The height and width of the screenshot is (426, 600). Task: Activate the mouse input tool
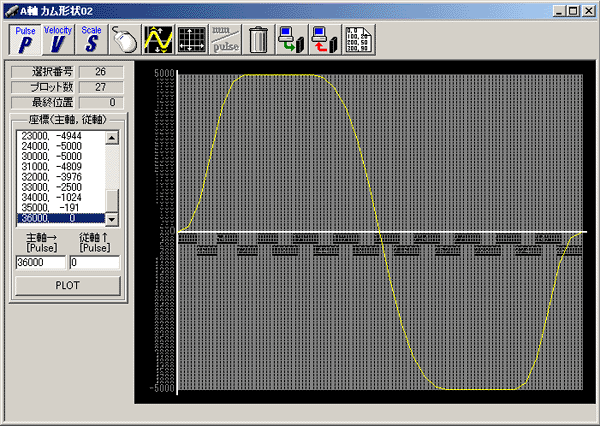click(x=124, y=39)
